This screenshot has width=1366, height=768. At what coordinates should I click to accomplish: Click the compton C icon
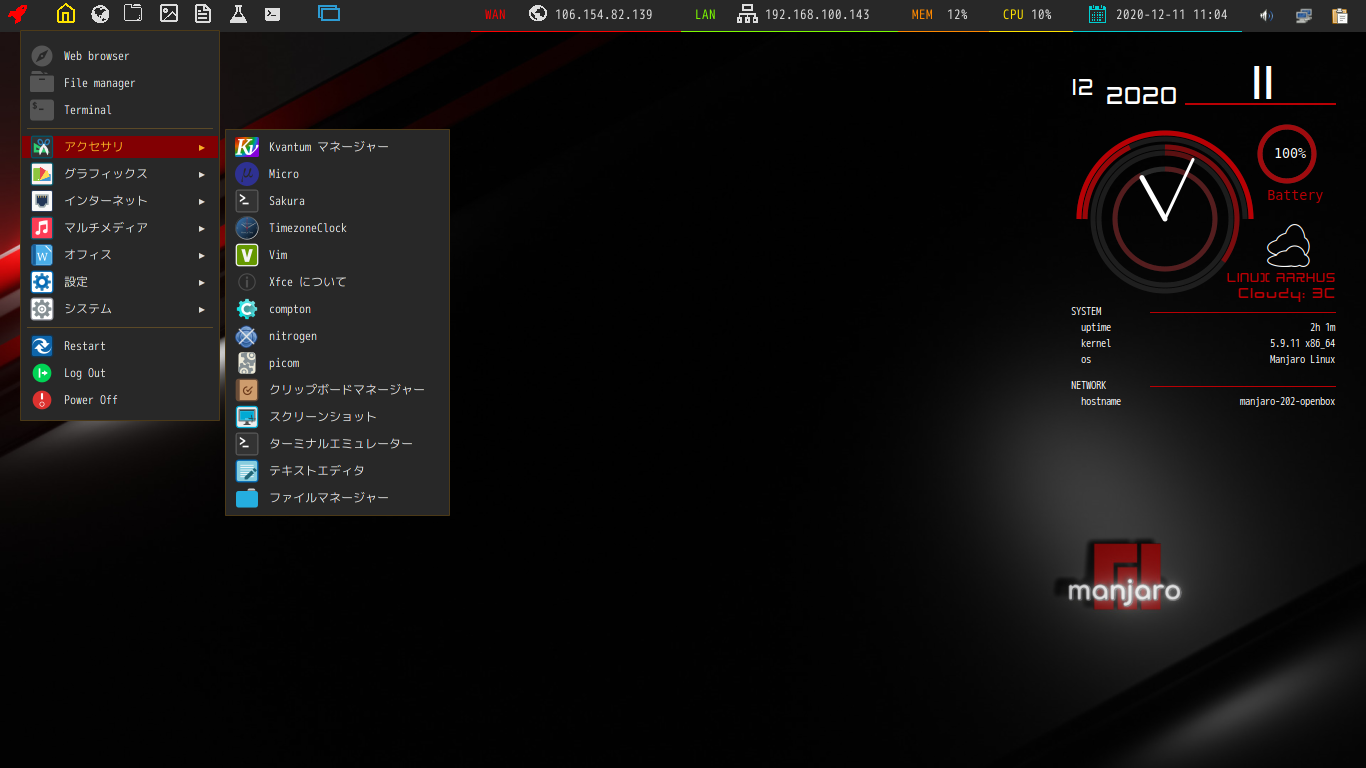click(247, 309)
